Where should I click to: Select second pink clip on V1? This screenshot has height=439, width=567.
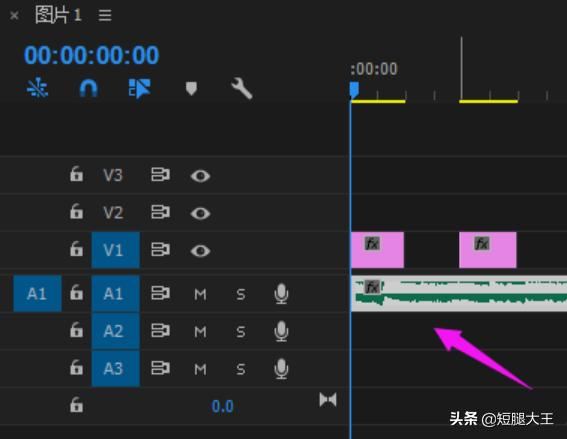pyautogui.click(x=488, y=250)
